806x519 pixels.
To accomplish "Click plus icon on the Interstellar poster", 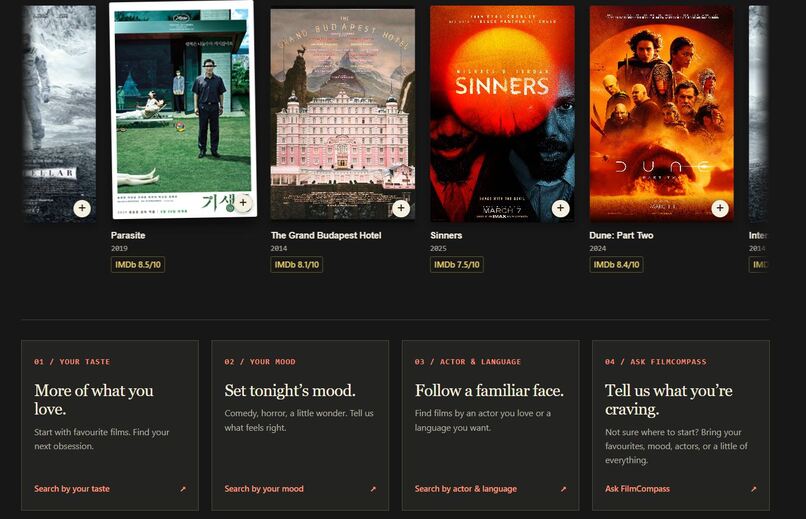I will coord(82,208).
